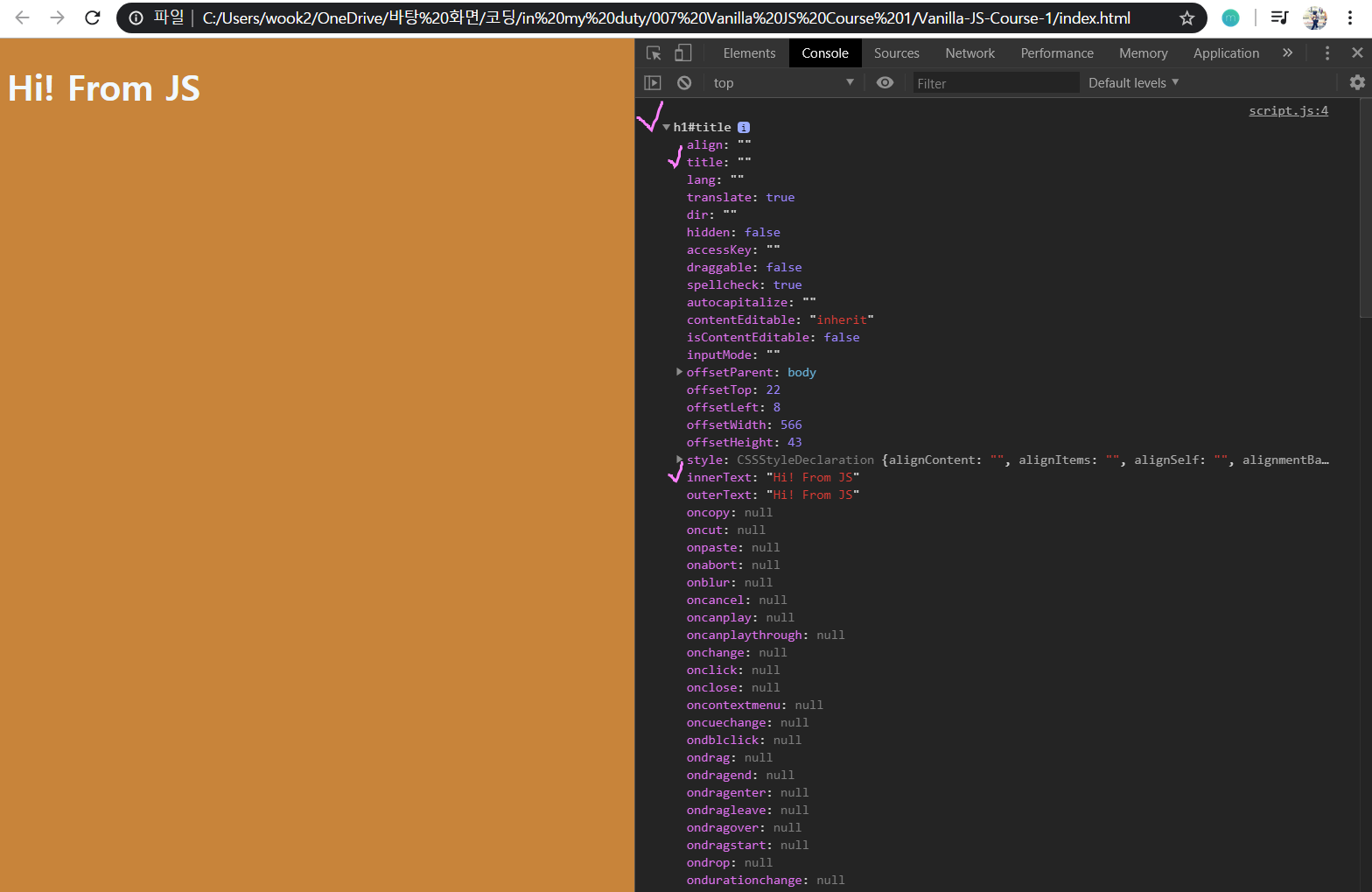This screenshot has width=1372, height=892.
Task: Click the info badge next to h1#title
Action: pyautogui.click(x=744, y=128)
